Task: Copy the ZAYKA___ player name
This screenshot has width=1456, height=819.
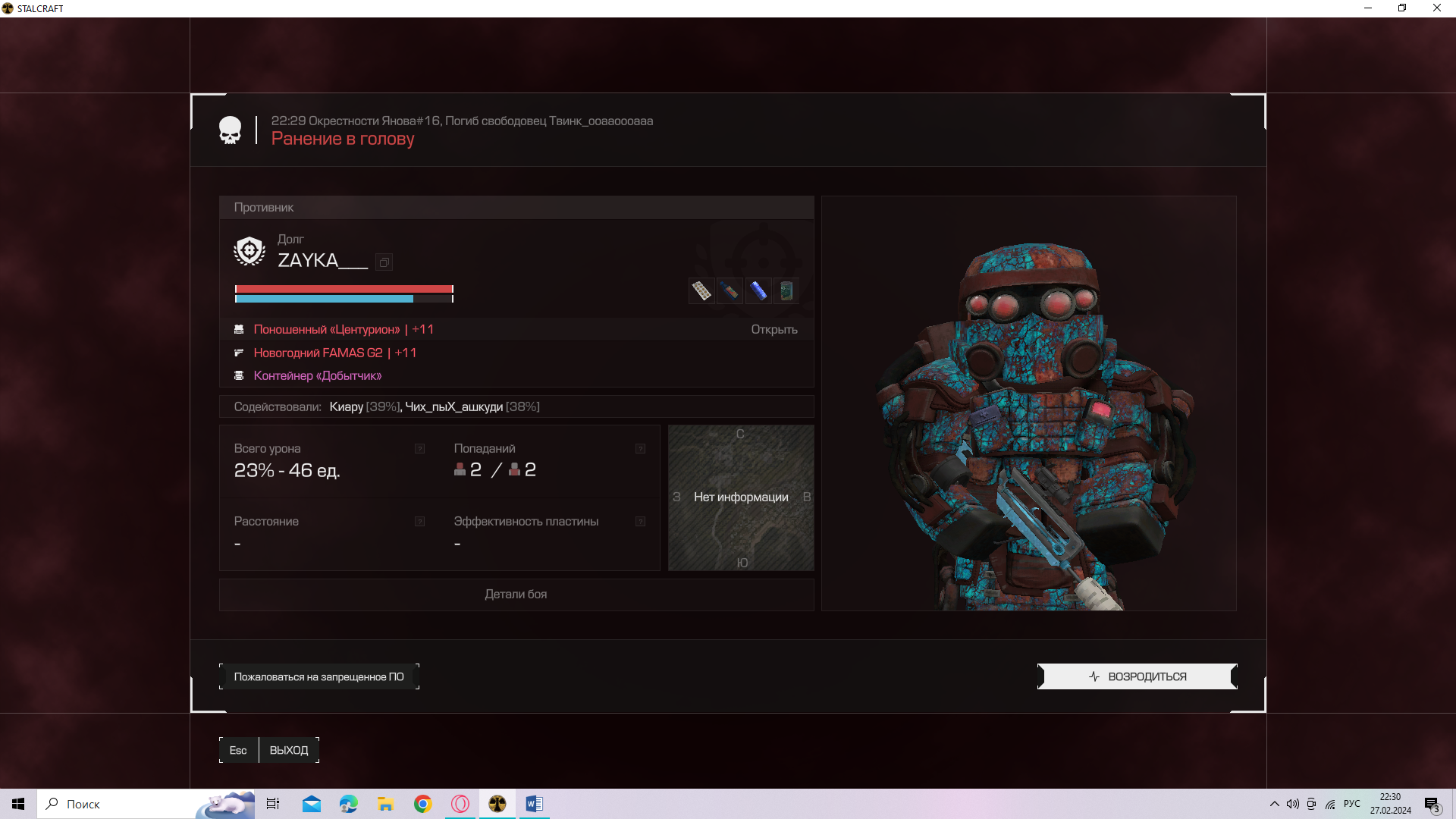Action: coord(384,262)
